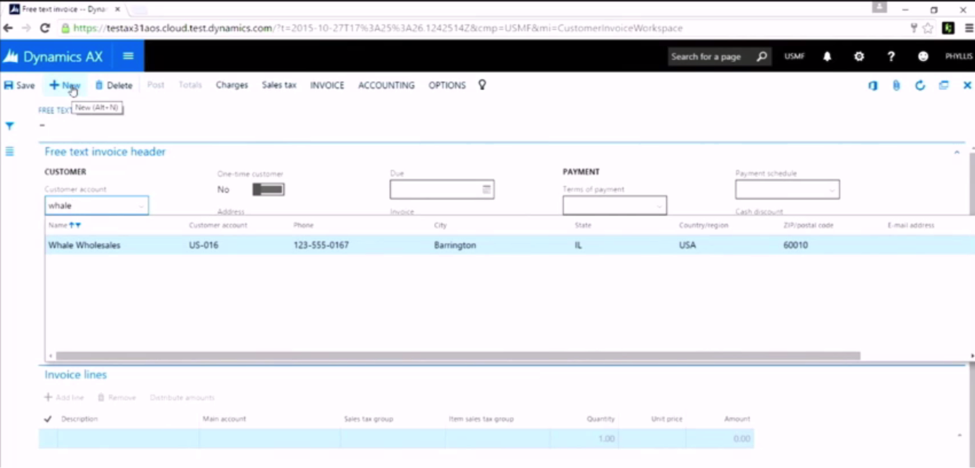
Task: Open the INVOICE action tab
Action: click(x=327, y=86)
